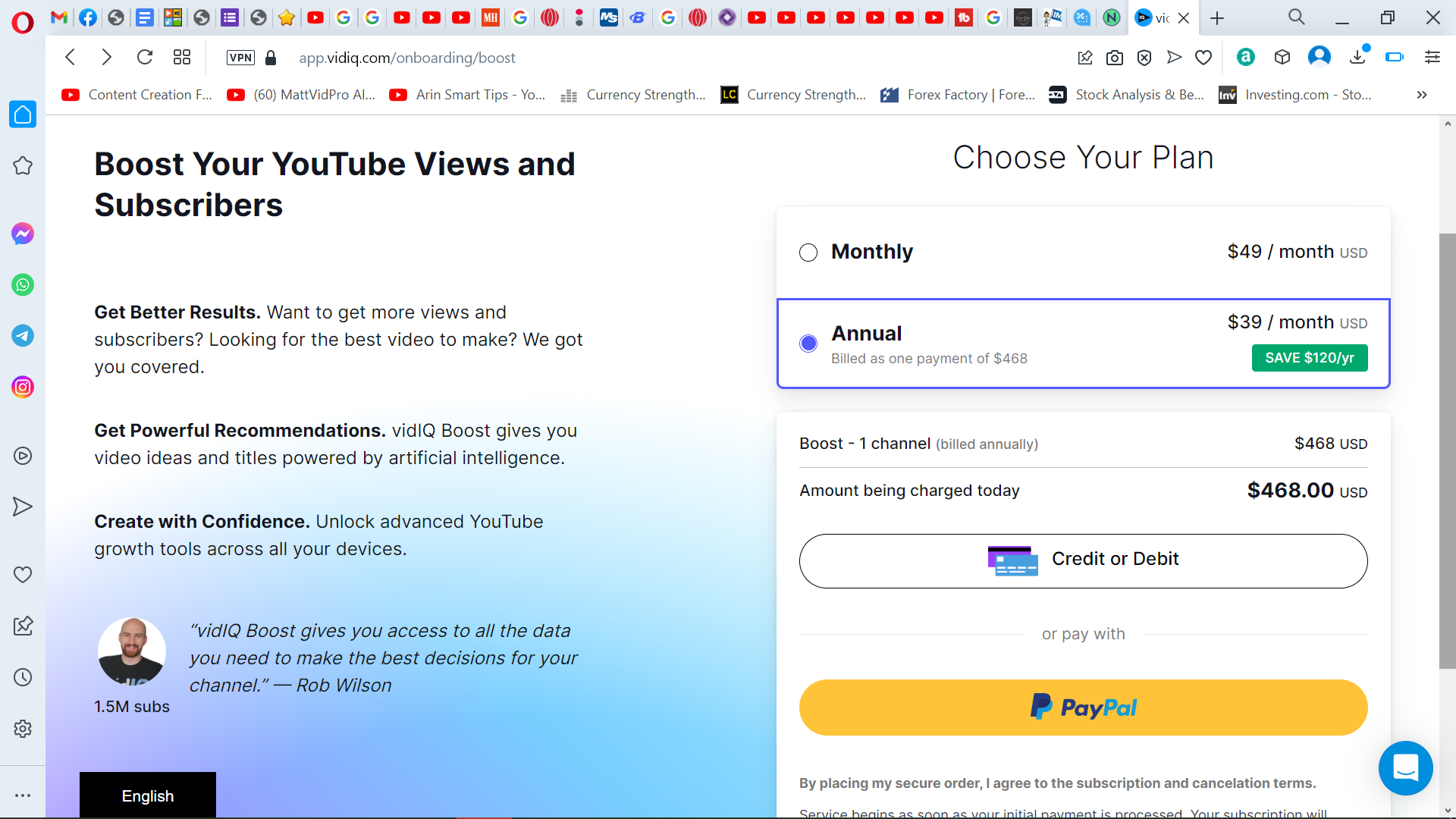Select the Monthly plan radio button
Viewport: 1456px width, 819px height.
pos(808,253)
